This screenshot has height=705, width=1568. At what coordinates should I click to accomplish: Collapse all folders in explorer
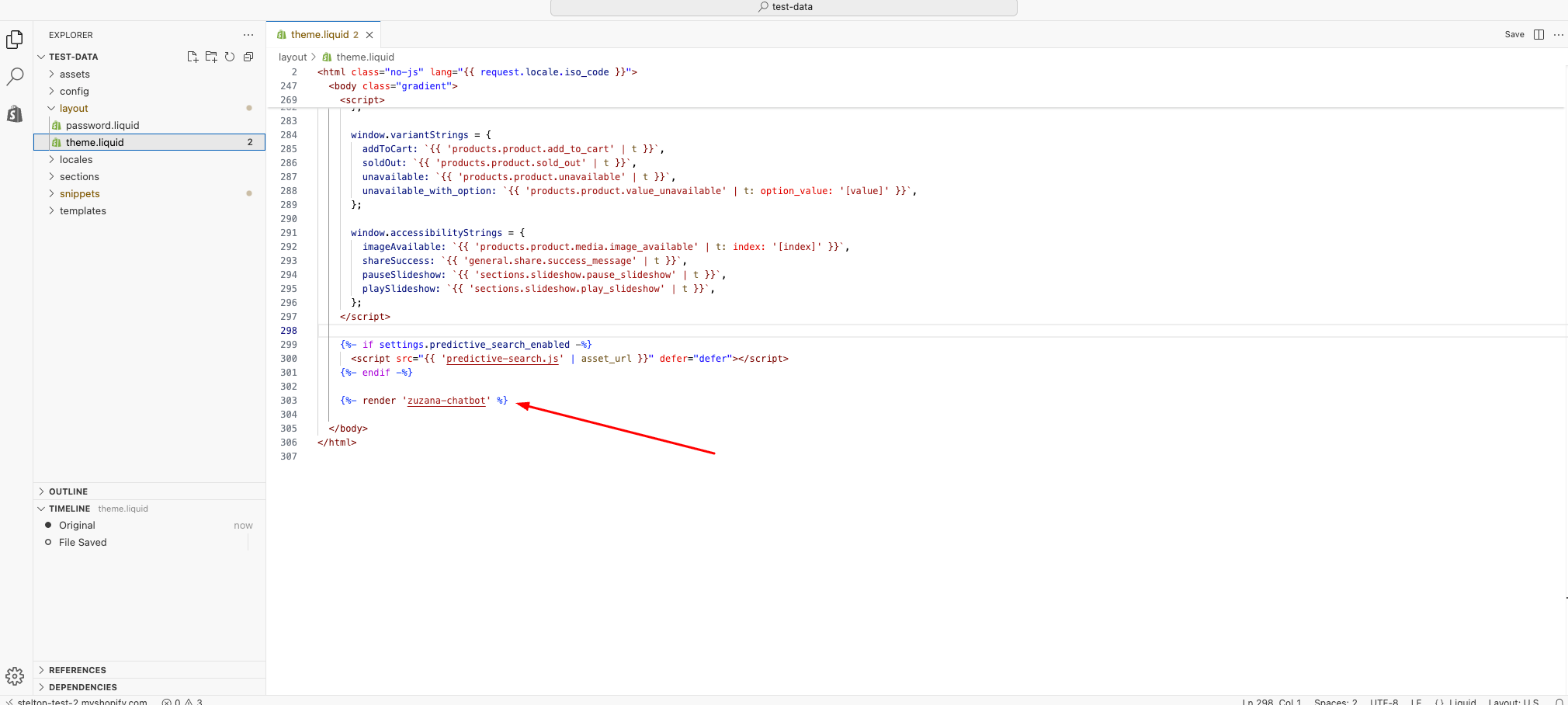pyautogui.click(x=248, y=57)
